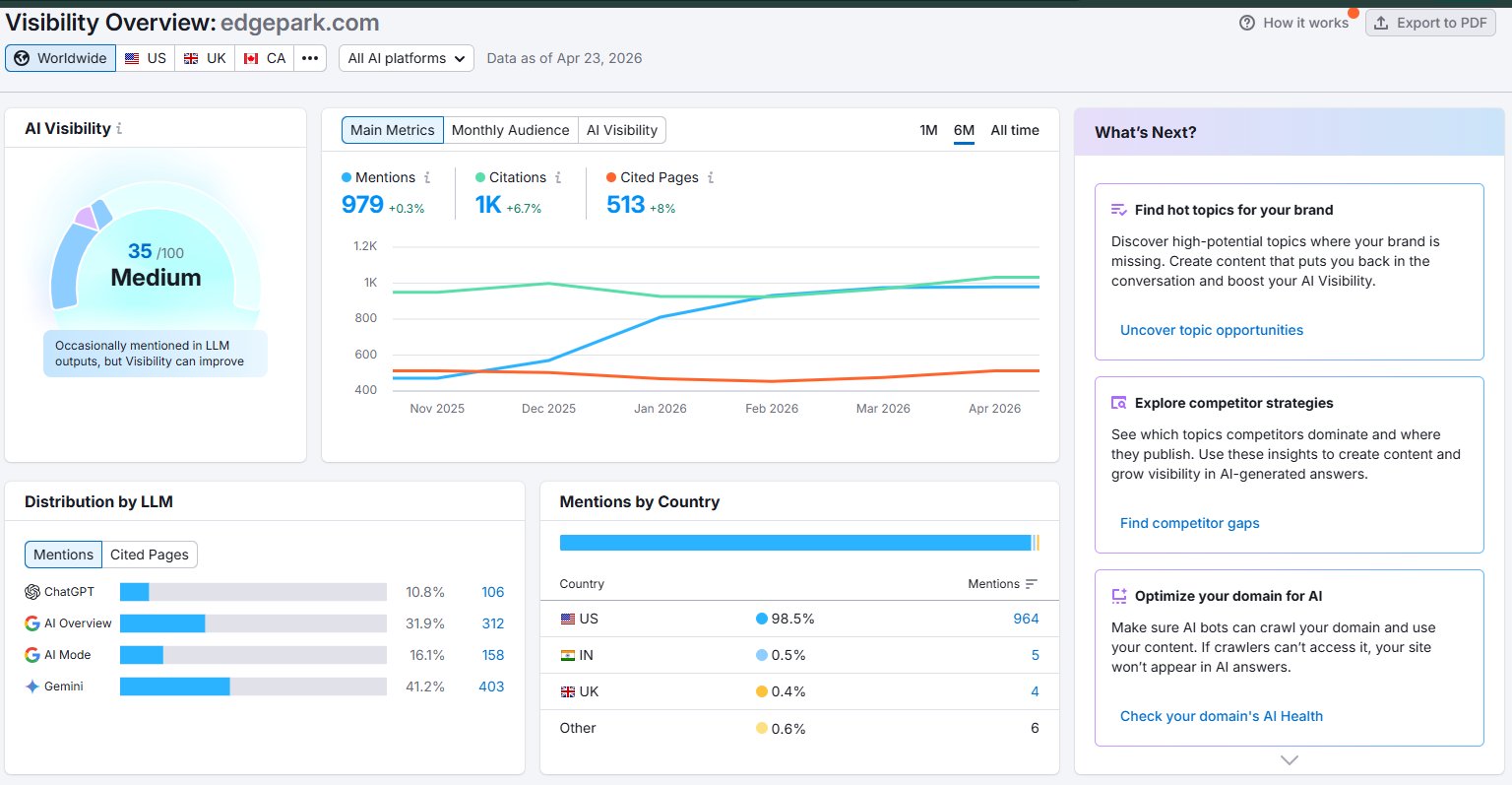Click the Export to PDF button
This screenshot has height=785, width=1512.
(x=1430, y=23)
